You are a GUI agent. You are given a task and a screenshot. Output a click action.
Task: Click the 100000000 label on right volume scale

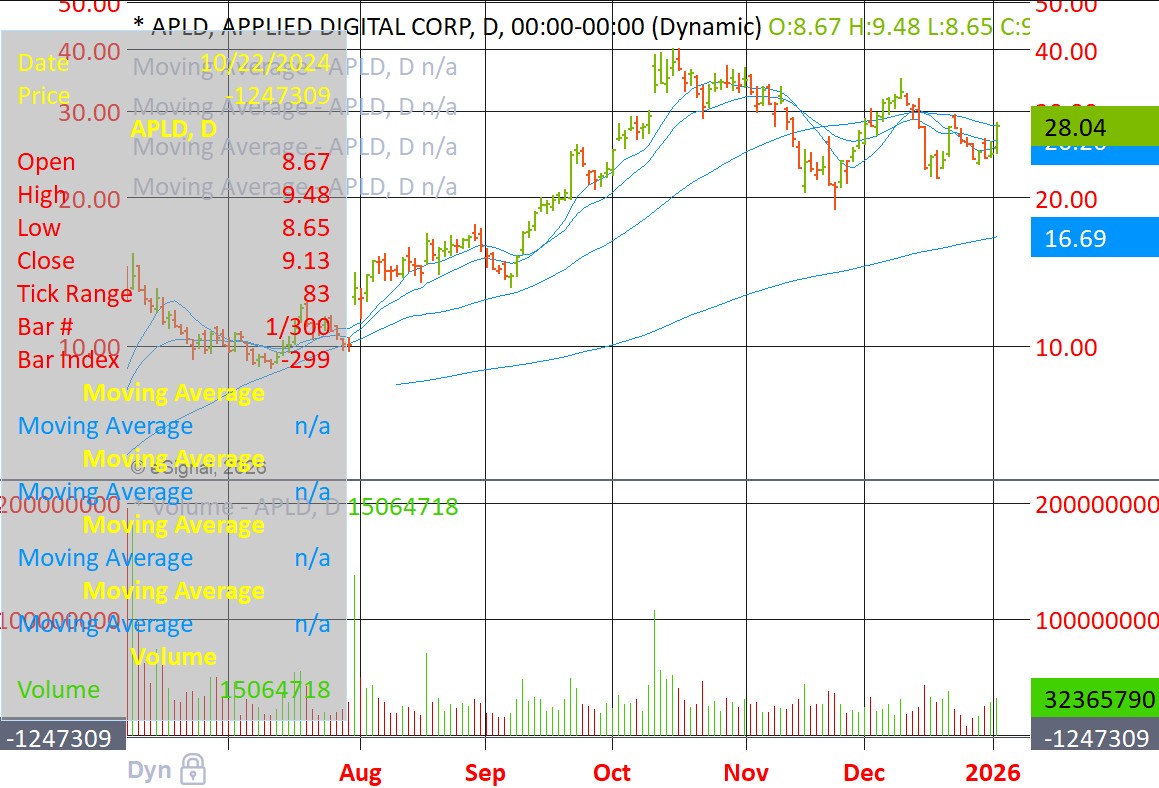(1096, 621)
